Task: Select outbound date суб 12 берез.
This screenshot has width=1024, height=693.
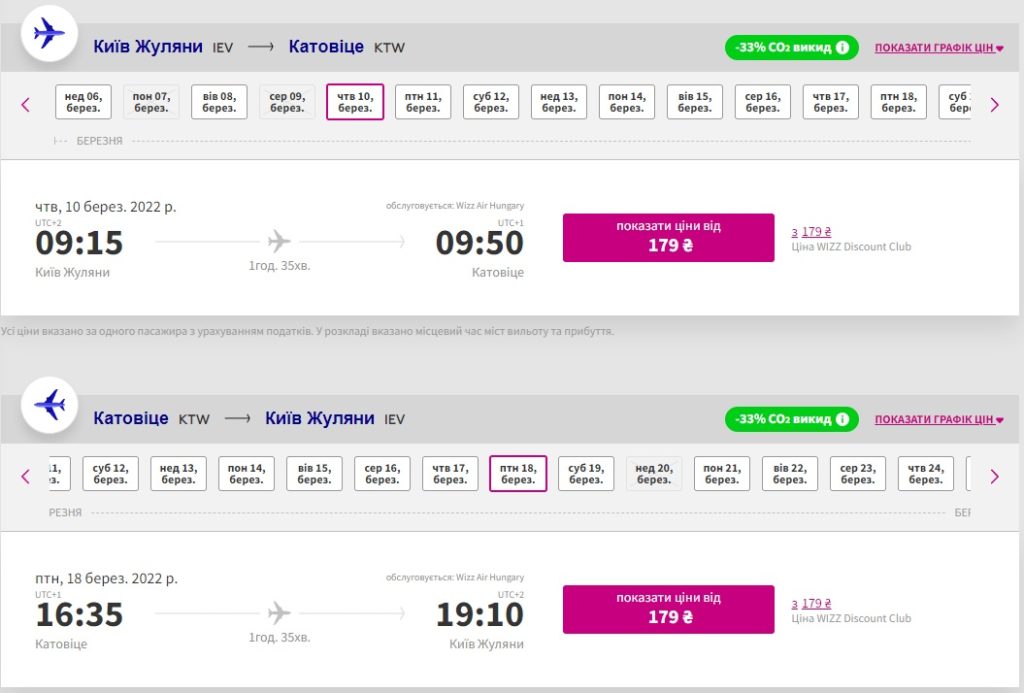Action: (x=491, y=102)
